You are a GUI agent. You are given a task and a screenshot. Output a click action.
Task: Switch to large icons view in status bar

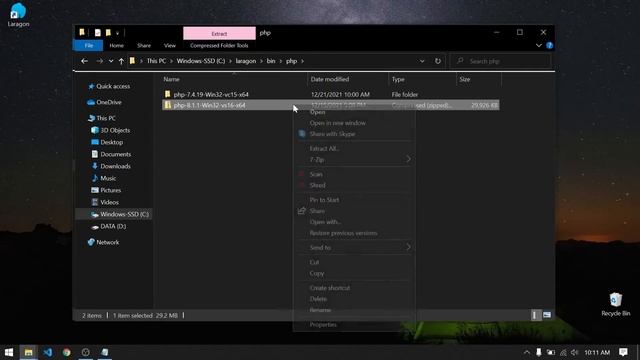pyautogui.click(x=547, y=315)
